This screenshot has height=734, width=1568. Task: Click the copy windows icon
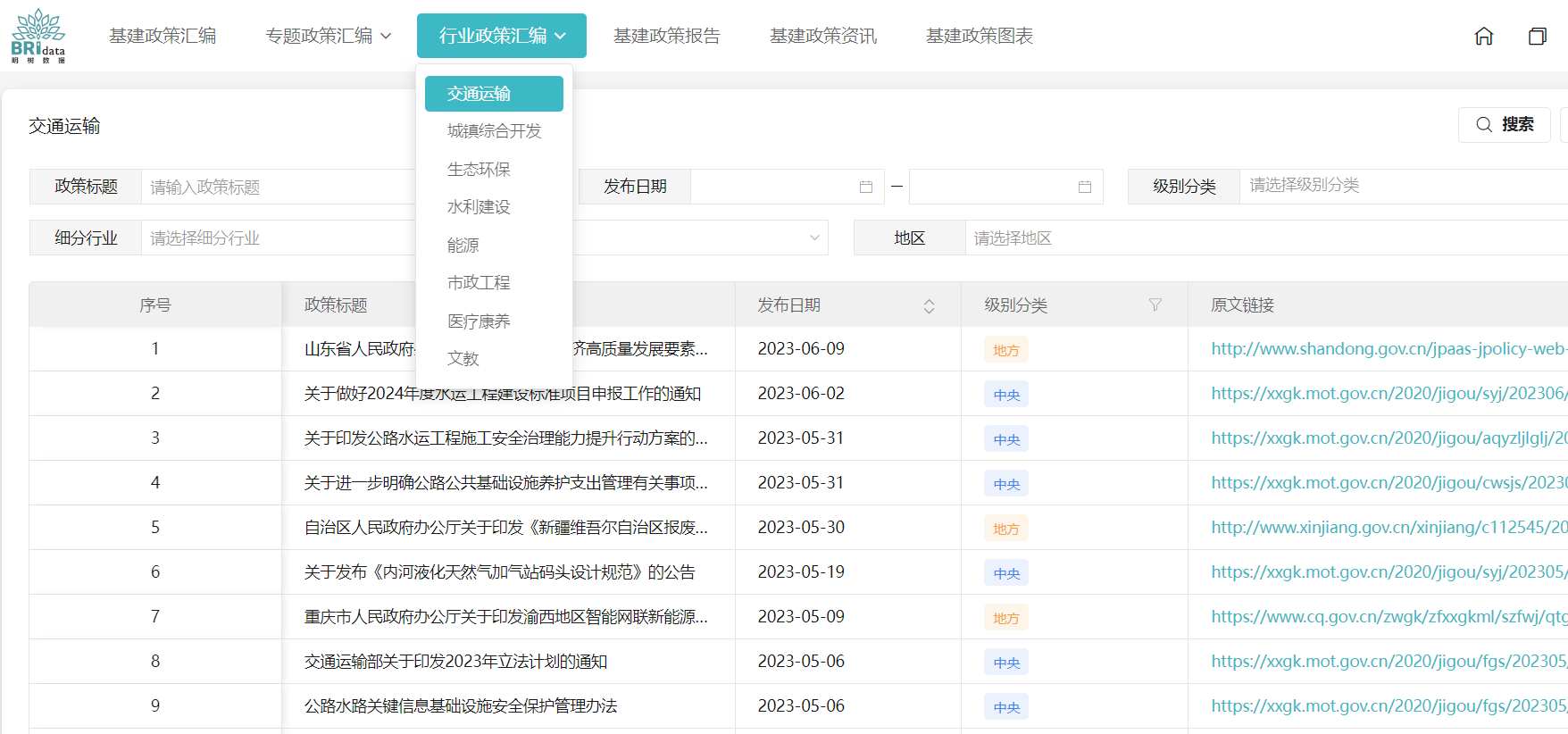[1538, 36]
